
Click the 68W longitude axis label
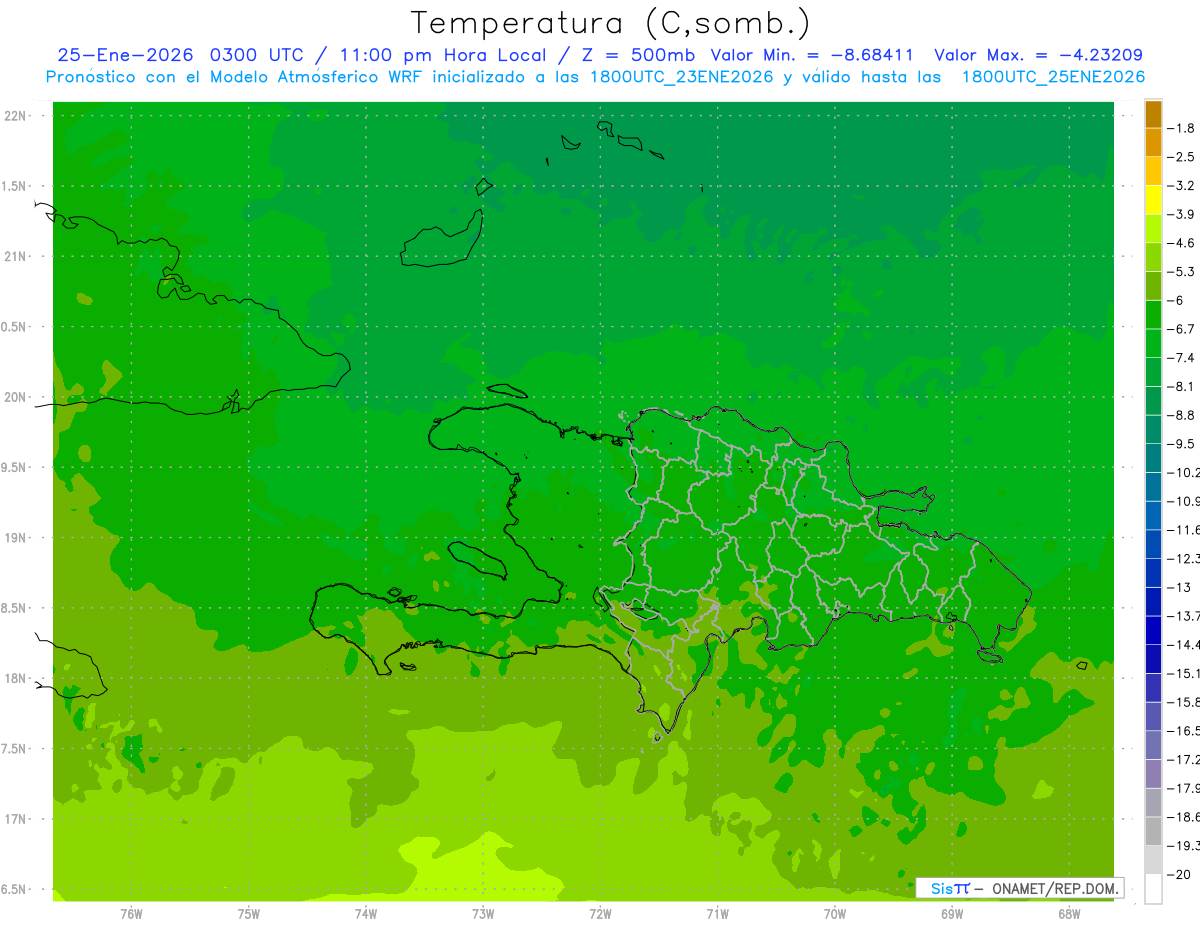(1069, 913)
